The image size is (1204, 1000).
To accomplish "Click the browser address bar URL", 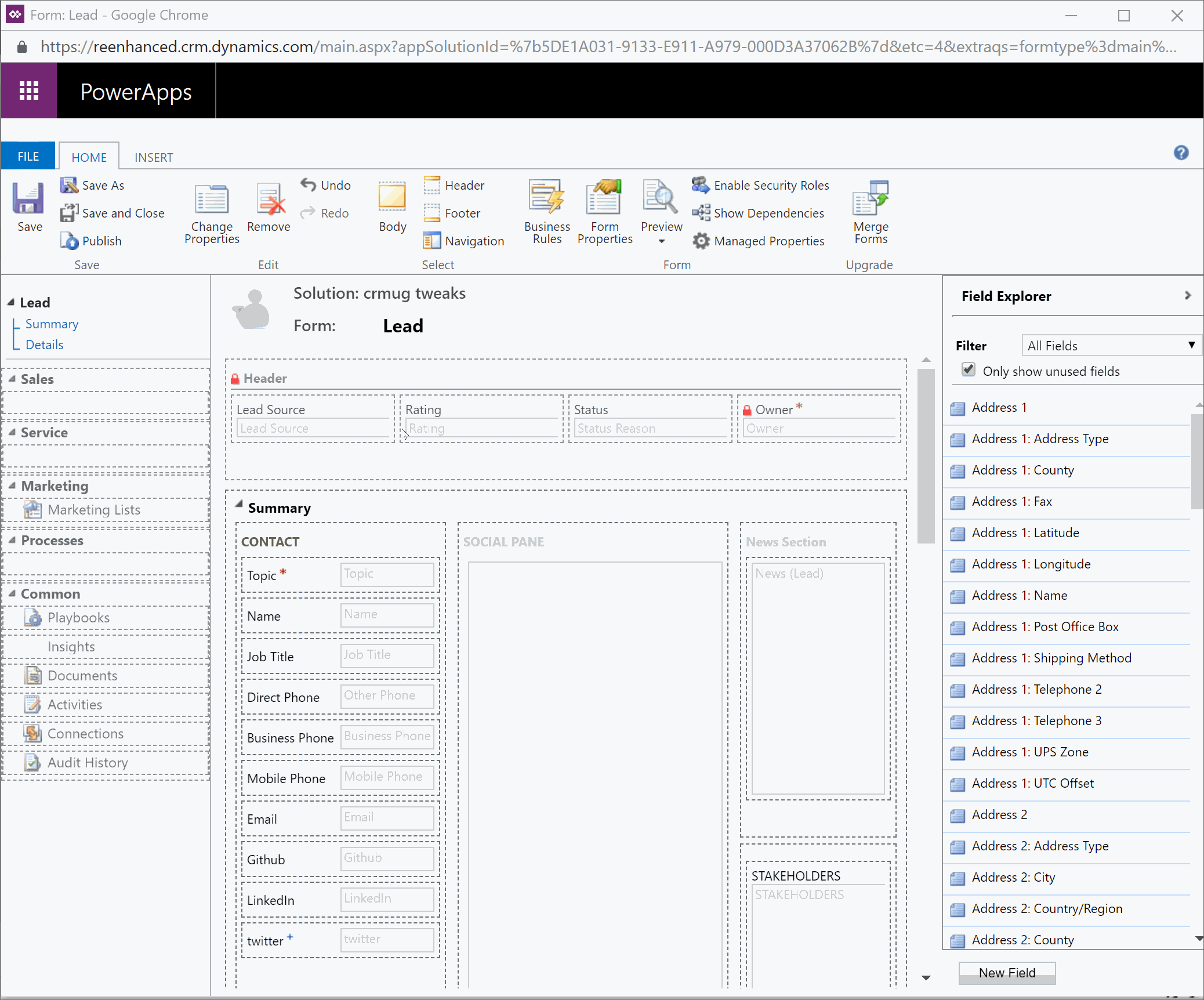I will pos(608,46).
